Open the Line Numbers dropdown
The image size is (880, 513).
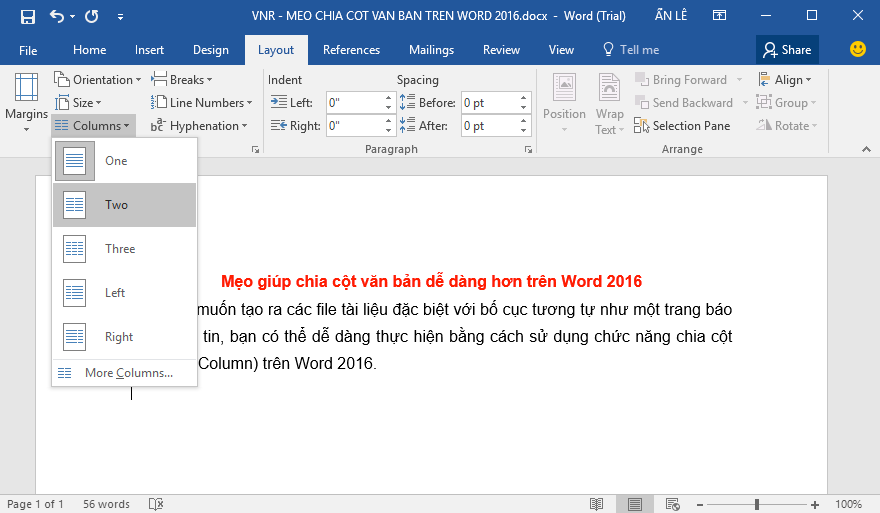tap(202, 103)
